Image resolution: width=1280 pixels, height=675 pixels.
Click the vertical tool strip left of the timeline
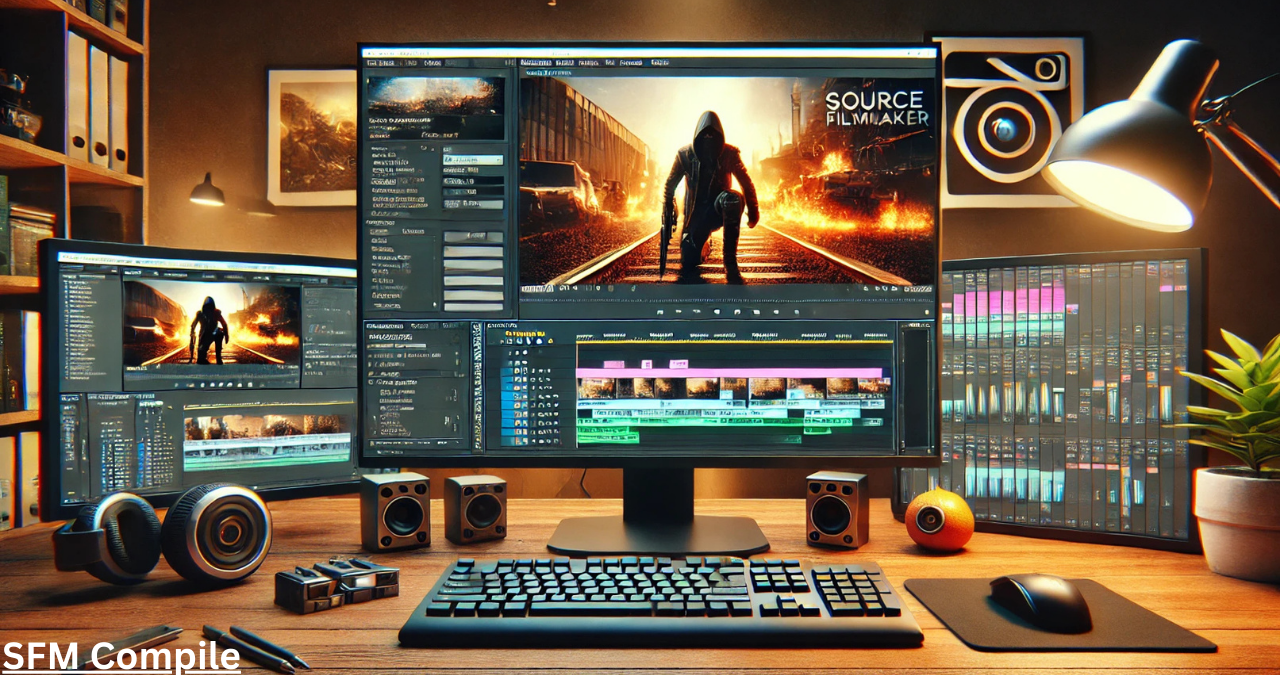[477, 387]
